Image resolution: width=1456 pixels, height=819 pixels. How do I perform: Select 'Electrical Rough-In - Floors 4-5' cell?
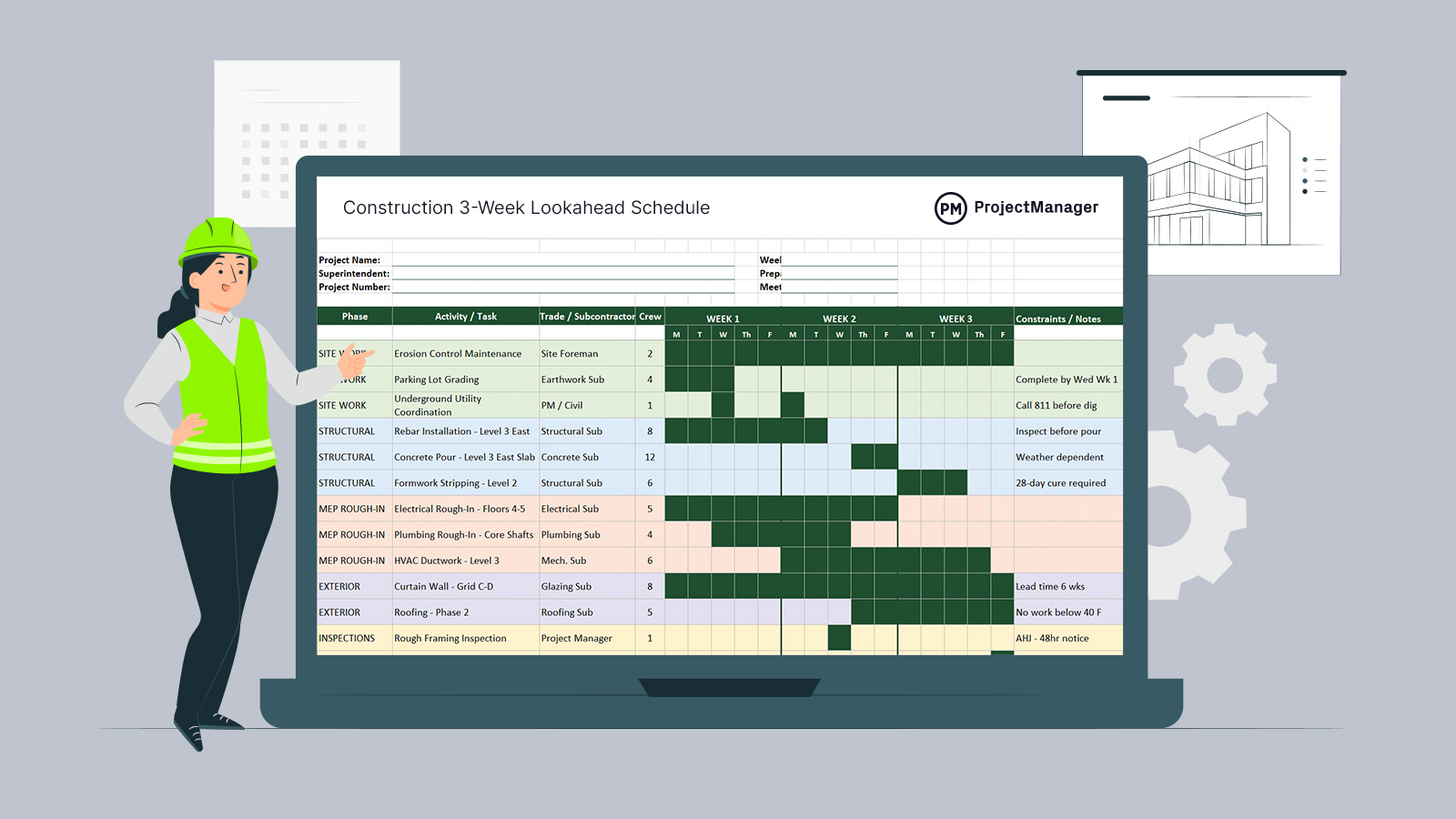pyautogui.click(x=466, y=509)
